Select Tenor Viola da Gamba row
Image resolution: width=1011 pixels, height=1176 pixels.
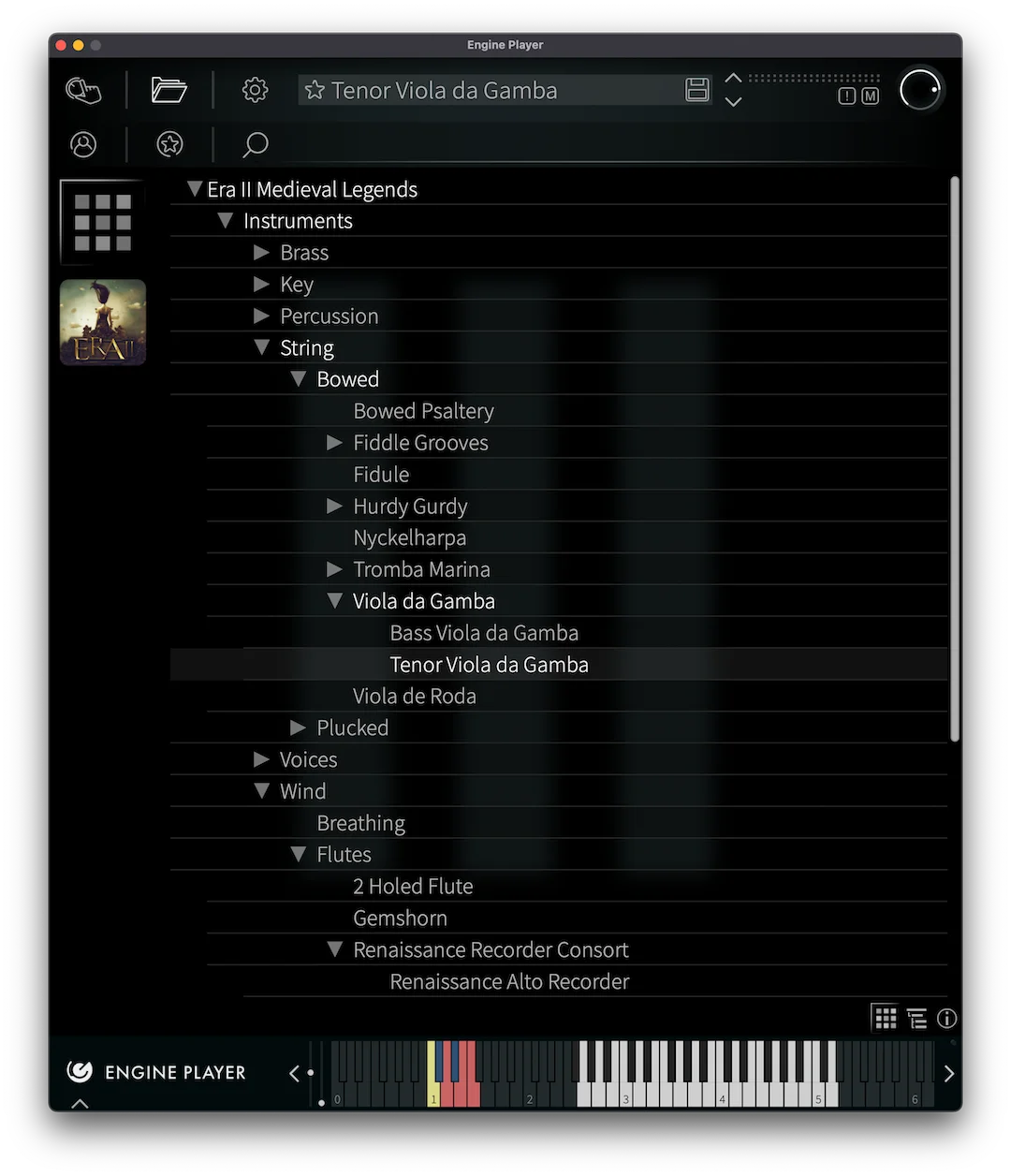tap(559, 665)
